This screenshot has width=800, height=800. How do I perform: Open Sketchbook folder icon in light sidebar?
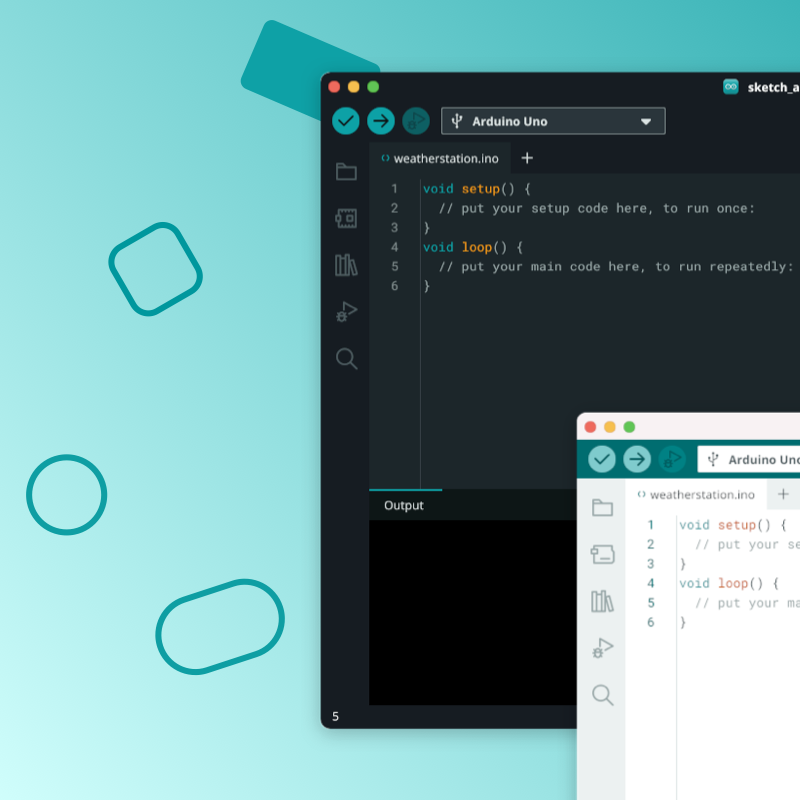[x=603, y=507]
